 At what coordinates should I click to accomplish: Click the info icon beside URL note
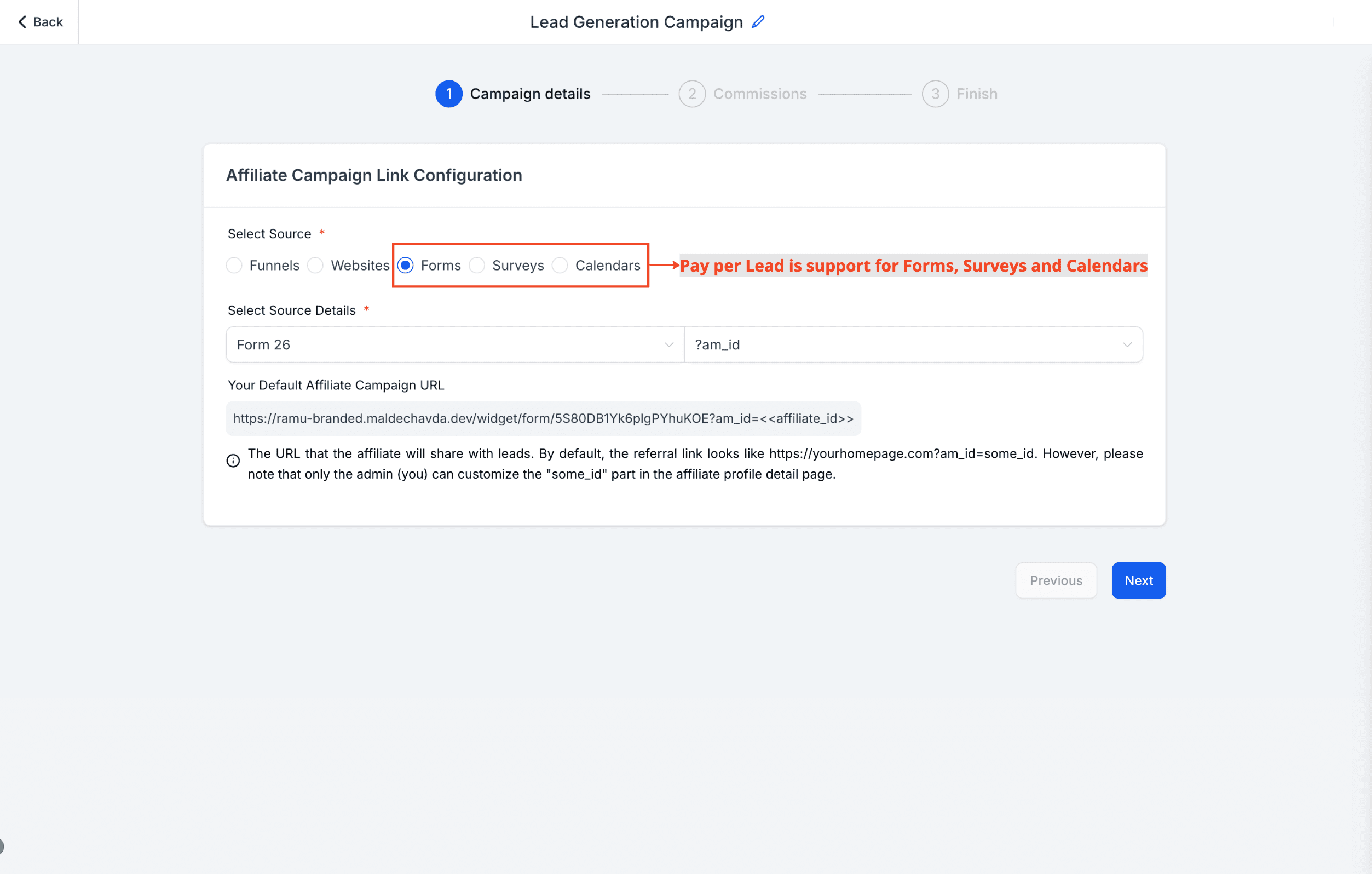pos(233,461)
